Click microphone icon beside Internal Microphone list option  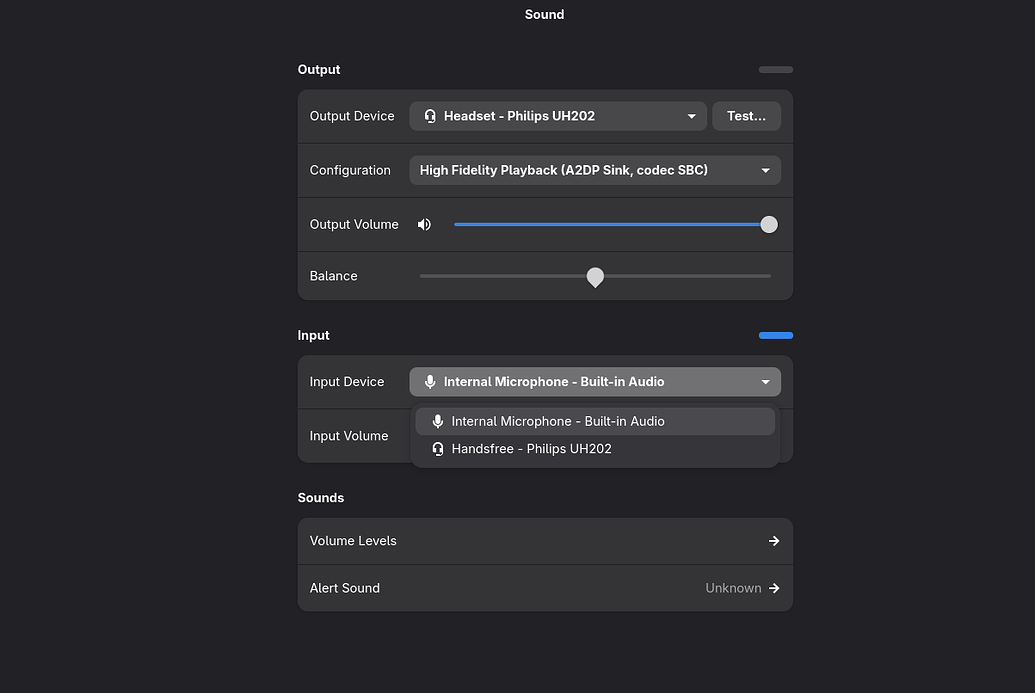[437, 422]
